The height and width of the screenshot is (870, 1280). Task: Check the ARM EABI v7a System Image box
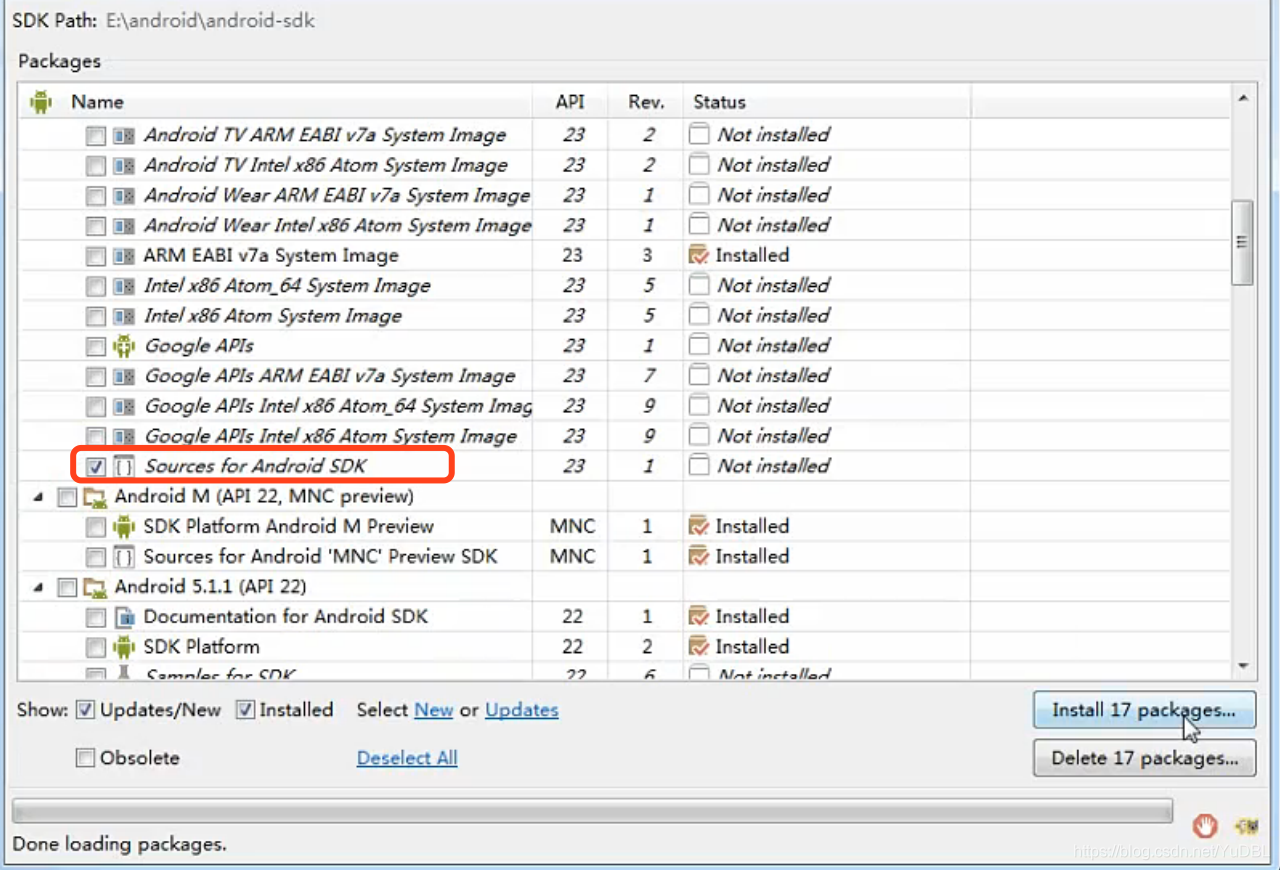click(x=95, y=256)
